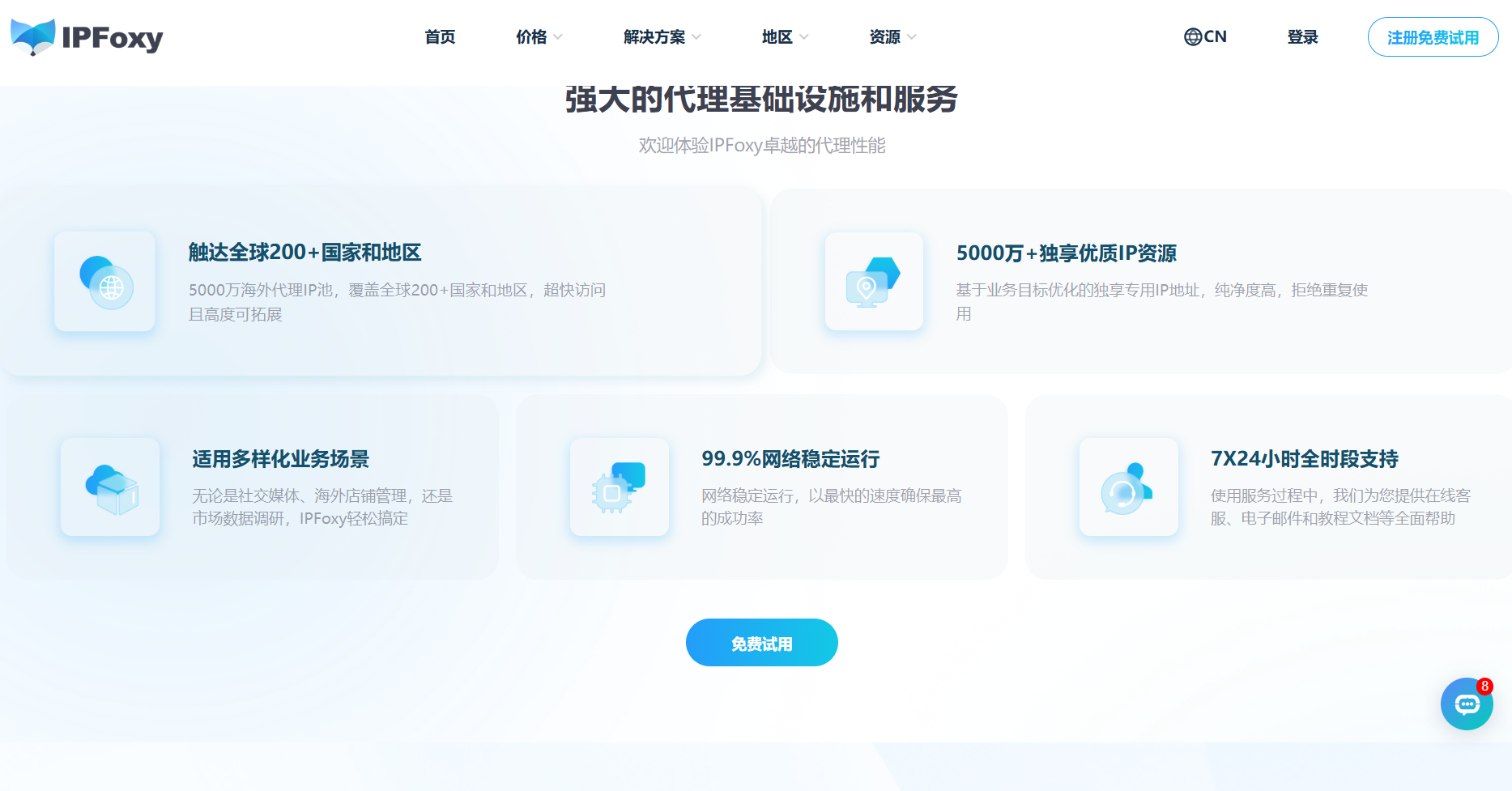Click the 免费试用 free trial button
The image size is (1512, 791).
click(762, 643)
